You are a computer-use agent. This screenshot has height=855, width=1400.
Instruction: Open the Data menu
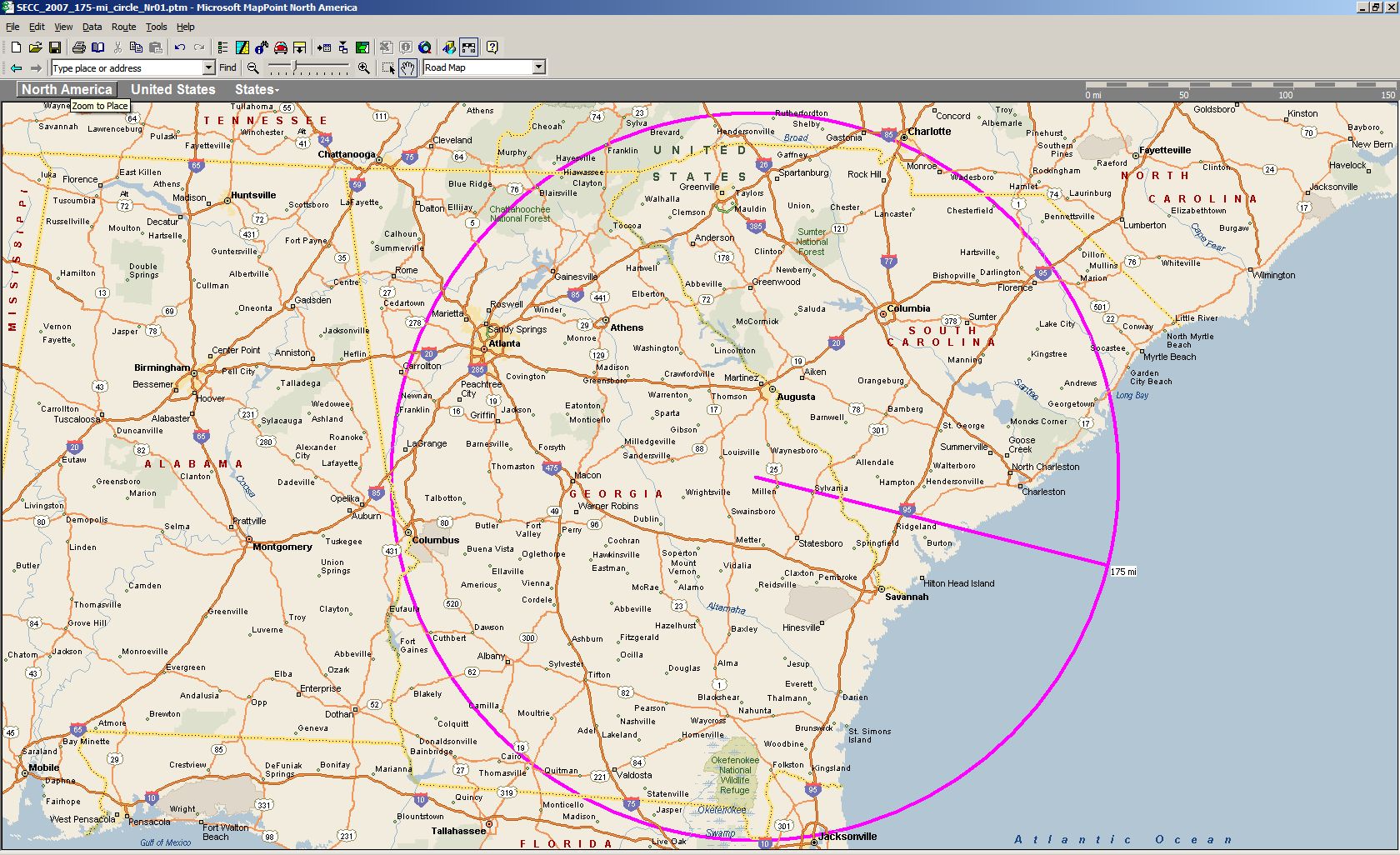pyautogui.click(x=92, y=27)
